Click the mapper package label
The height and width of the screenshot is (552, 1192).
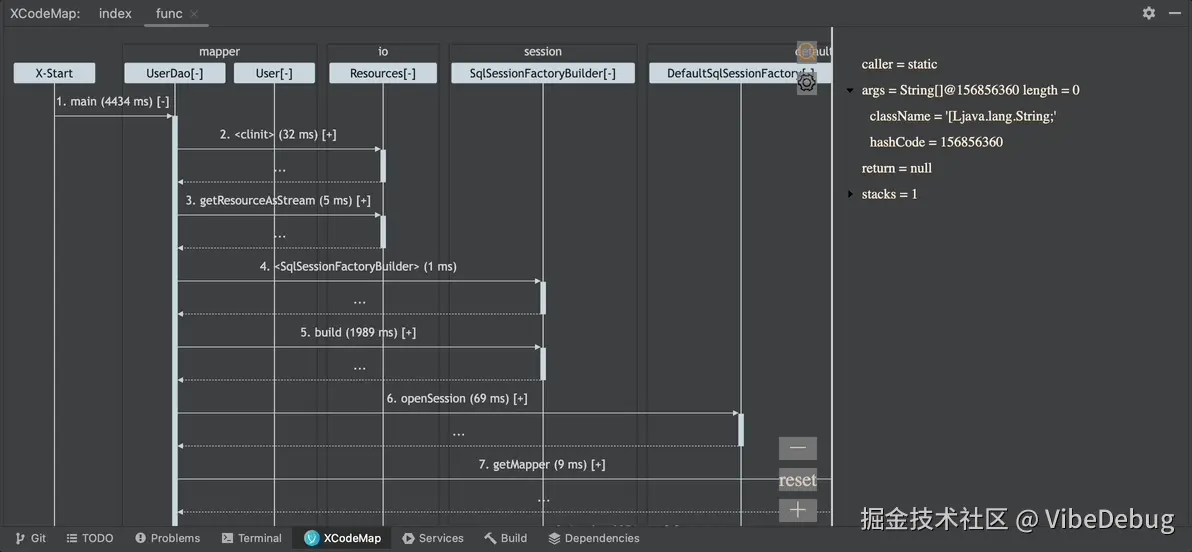[220, 52]
